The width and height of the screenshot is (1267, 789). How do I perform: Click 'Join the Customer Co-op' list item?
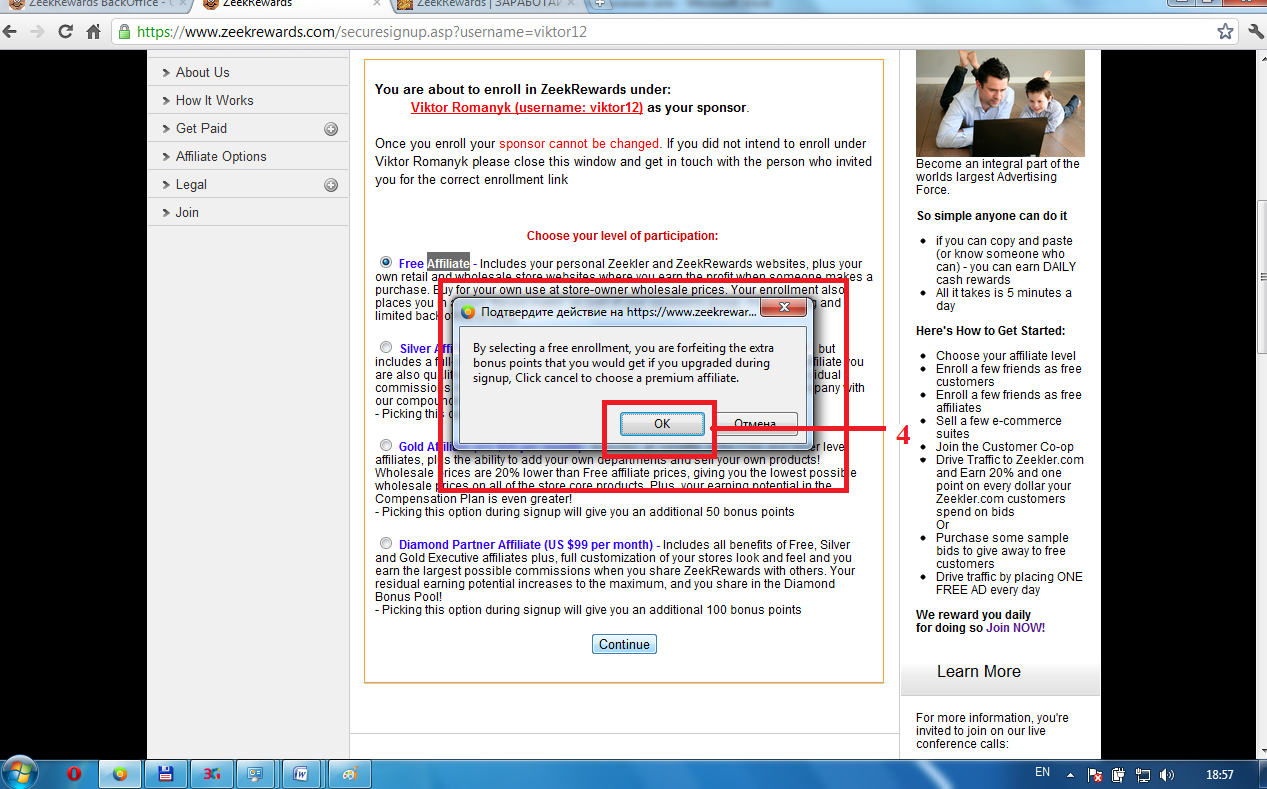[1004, 447]
